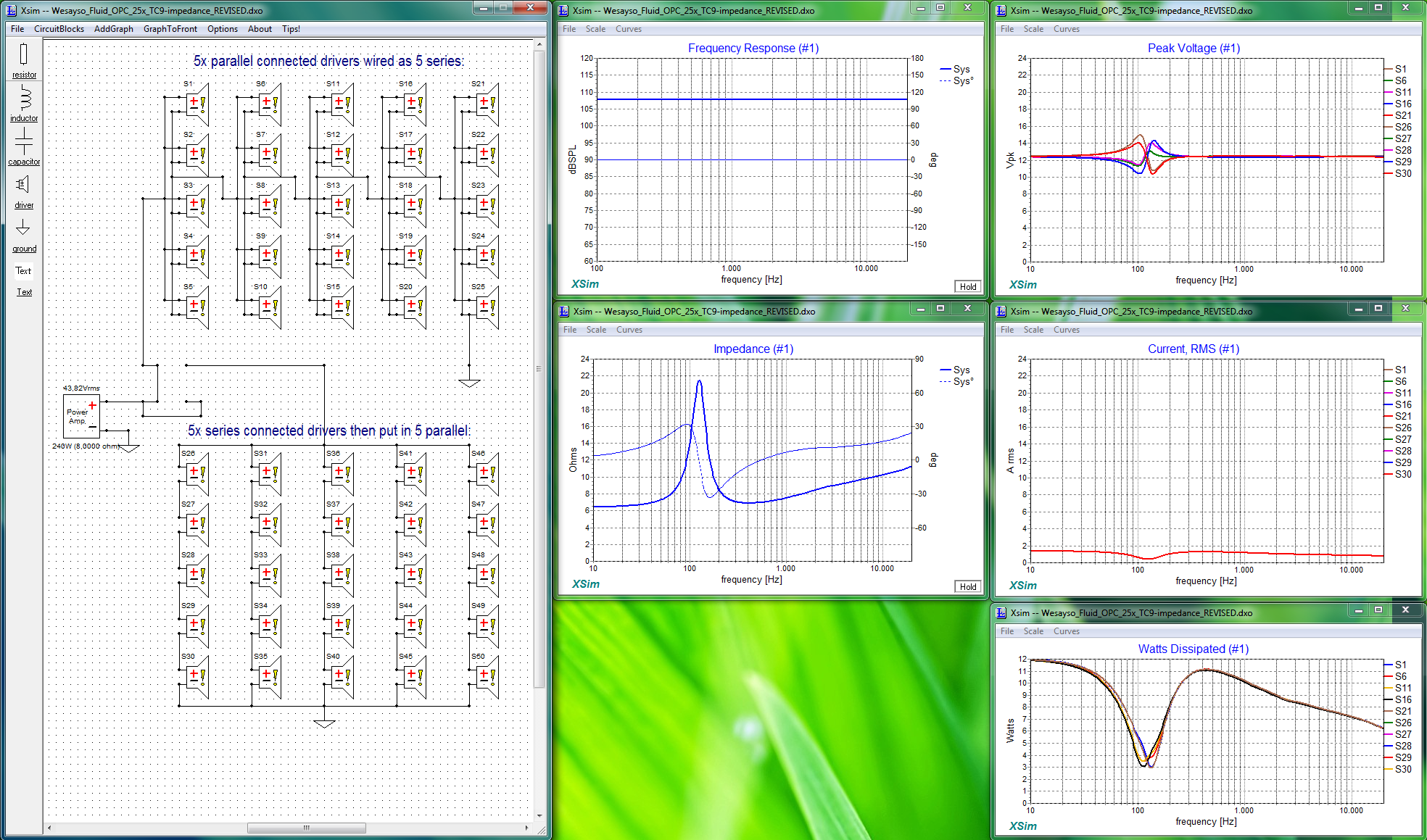Select driver S50 speaker symbol
The image size is (1427, 840).
point(487,677)
